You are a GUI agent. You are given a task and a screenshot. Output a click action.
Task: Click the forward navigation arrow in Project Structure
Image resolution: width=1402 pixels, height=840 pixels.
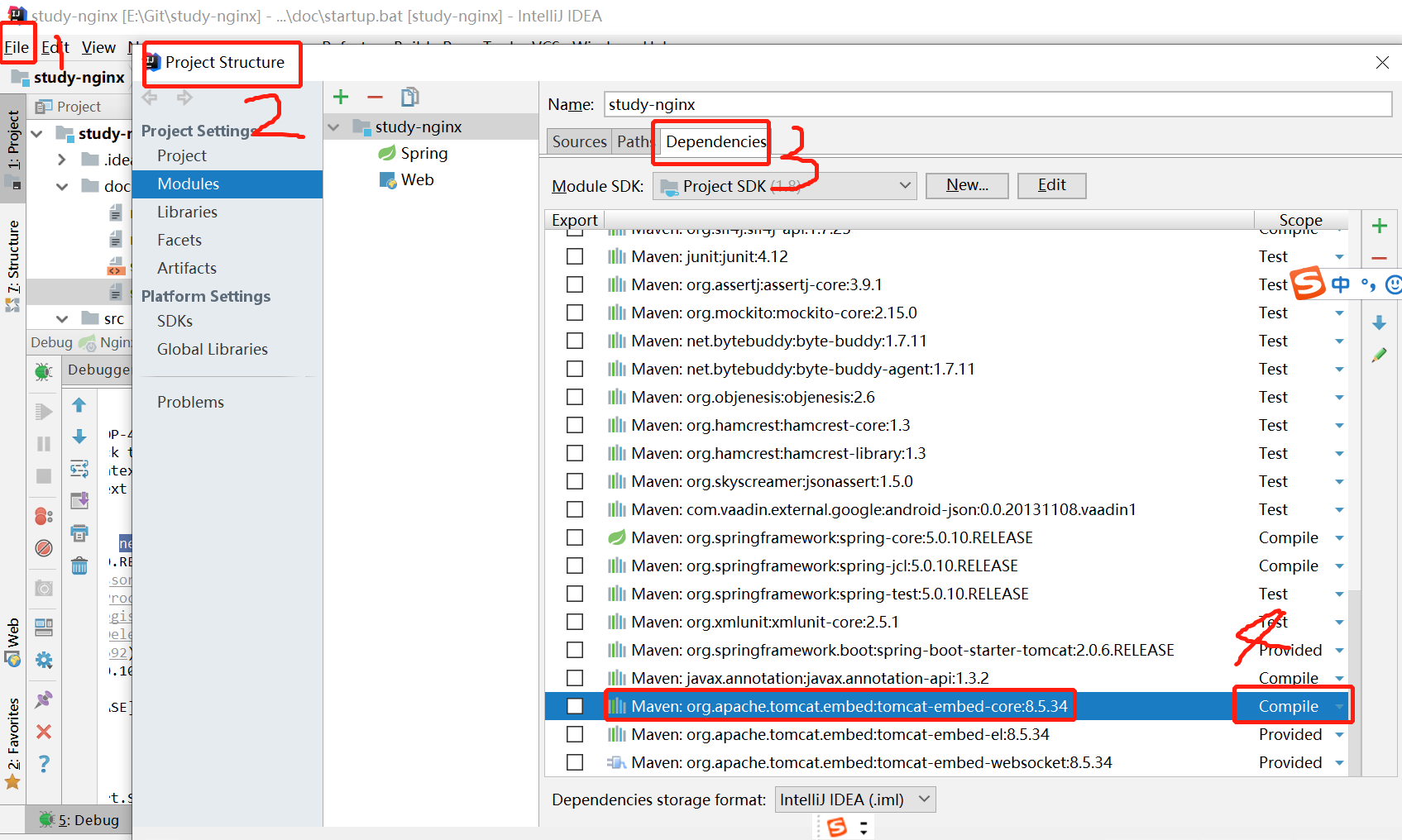point(184,98)
